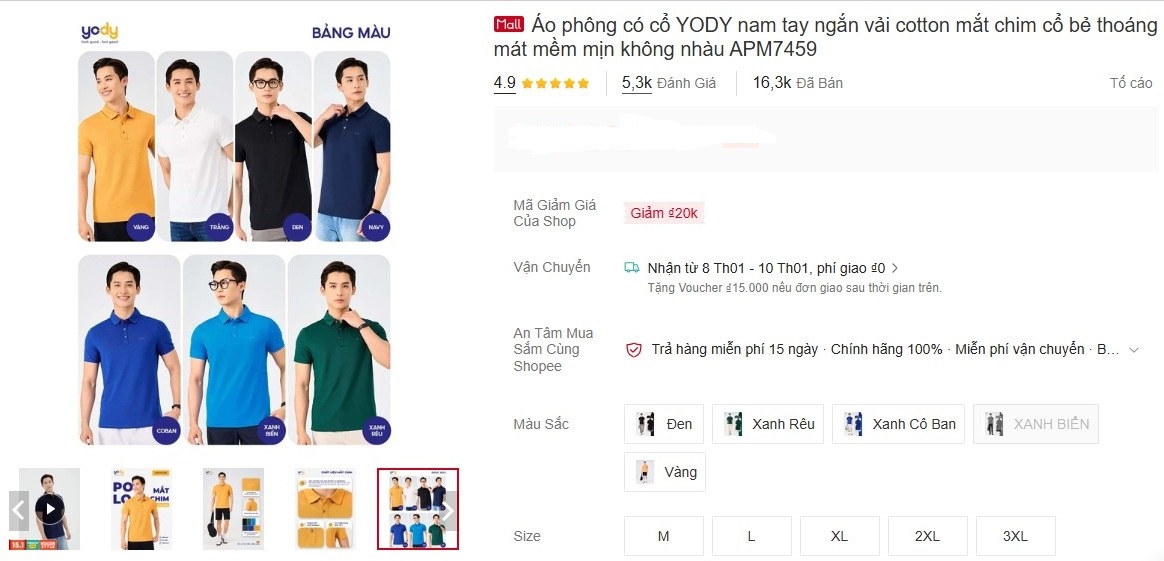Show next gallery thumbnails with right arrow

(x=448, y=510)
